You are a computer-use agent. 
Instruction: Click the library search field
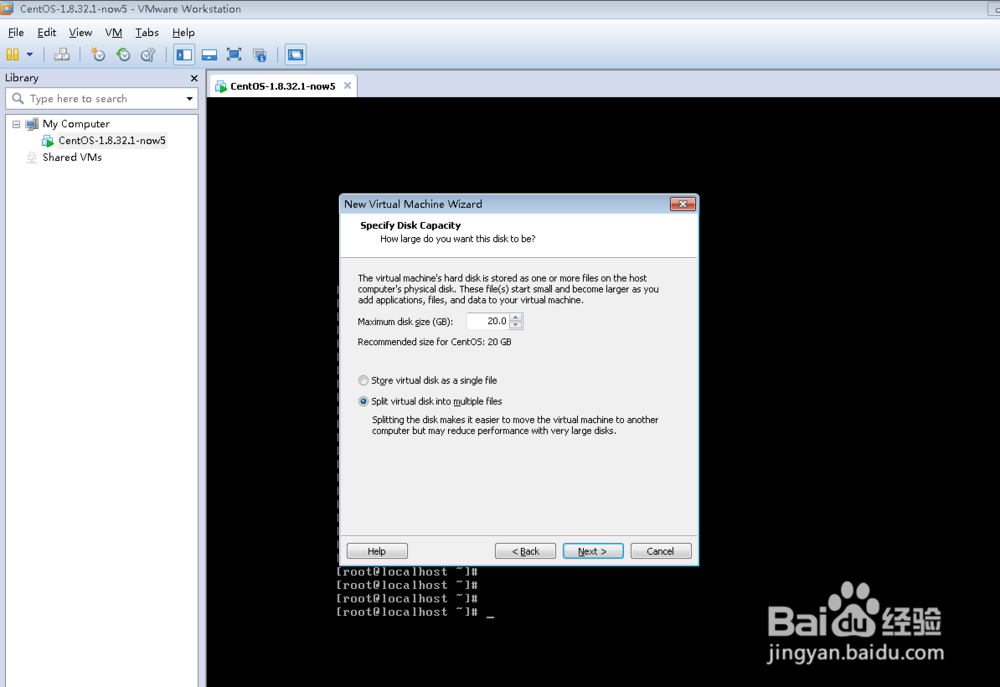(x=102, y=99)
